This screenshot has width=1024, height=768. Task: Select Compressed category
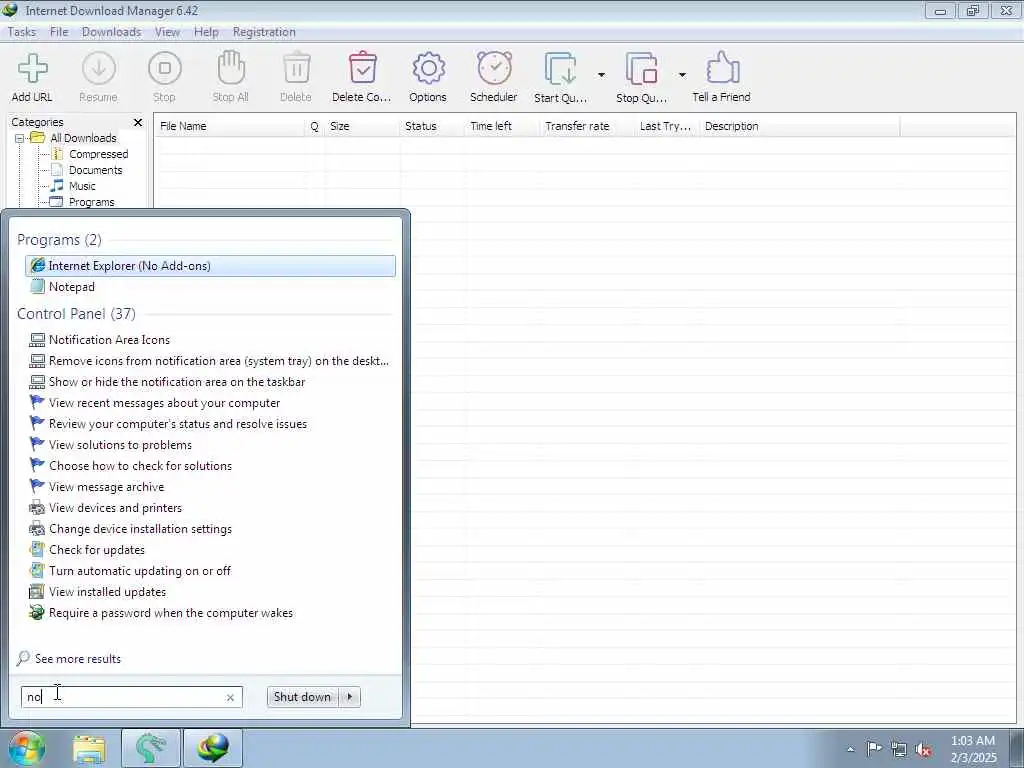coord(98,154)
